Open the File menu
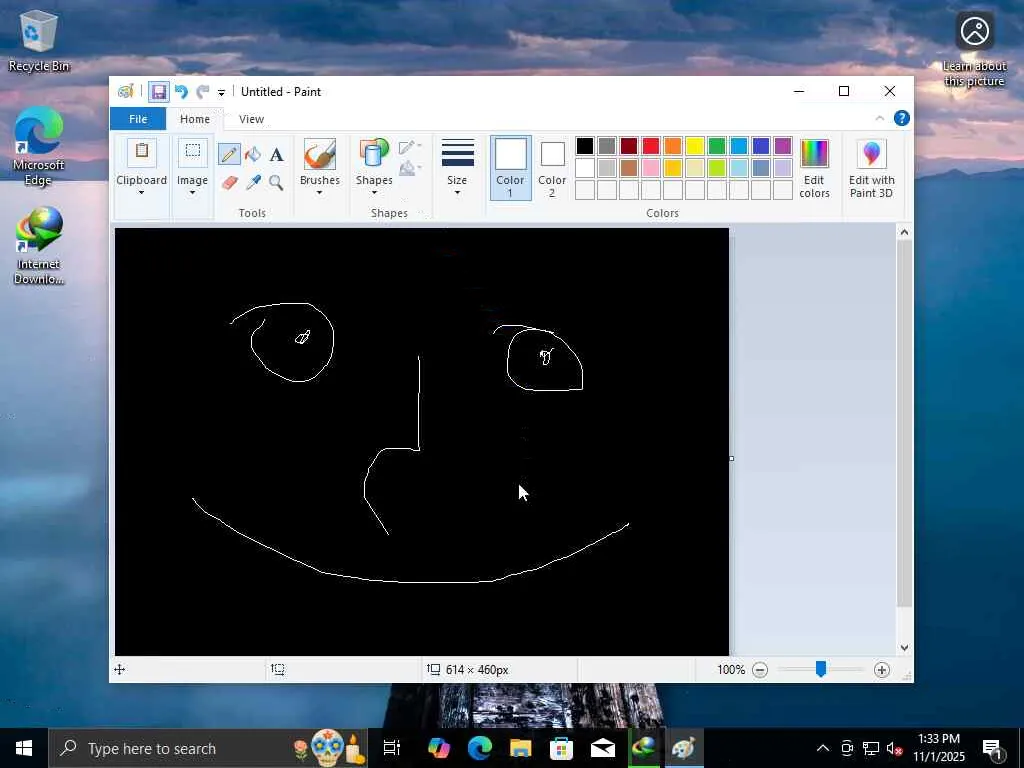 pyautogui.click(x=138, y=119)
